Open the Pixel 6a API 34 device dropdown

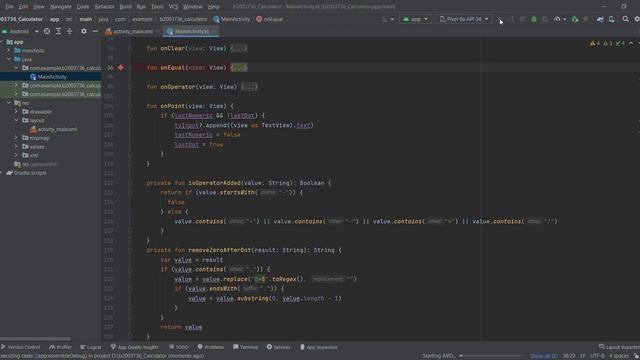point(464,19)
